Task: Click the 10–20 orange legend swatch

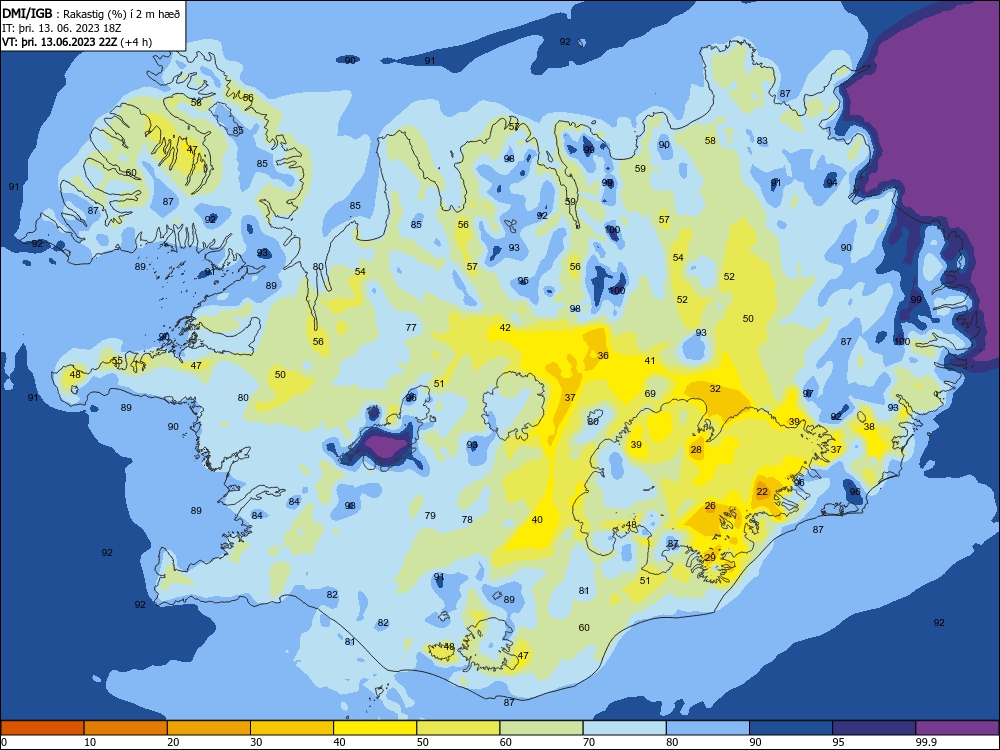Action: pyautogui.click(x=126, y=728)
